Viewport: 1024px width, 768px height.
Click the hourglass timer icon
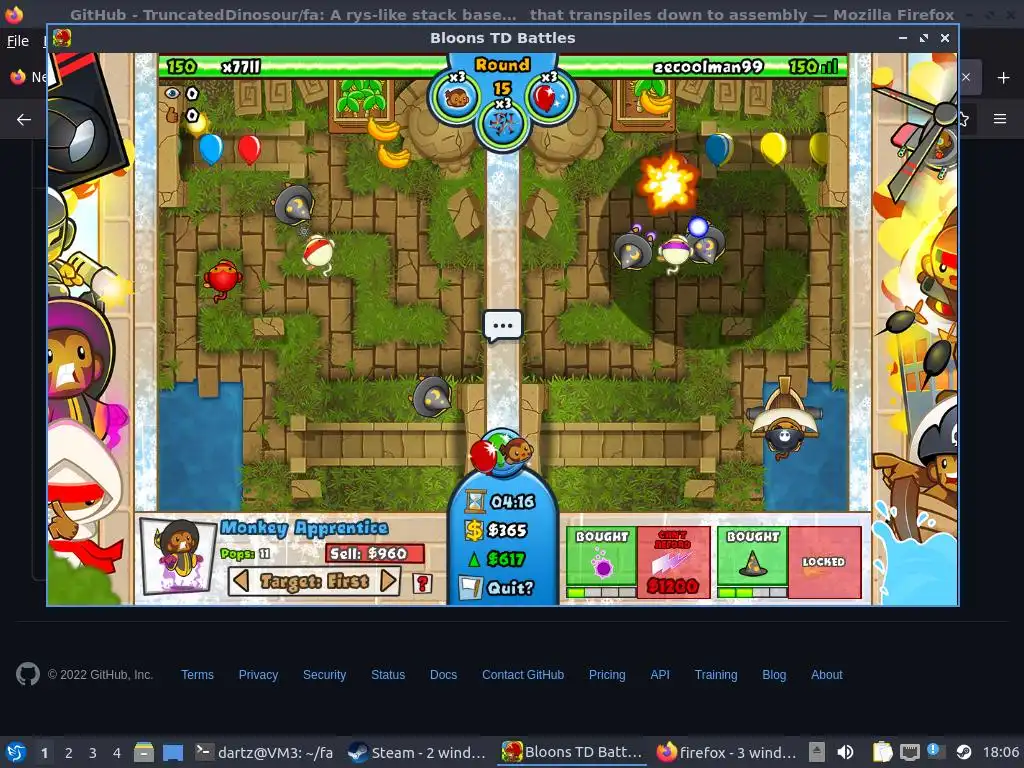click(x=475, y=502)
